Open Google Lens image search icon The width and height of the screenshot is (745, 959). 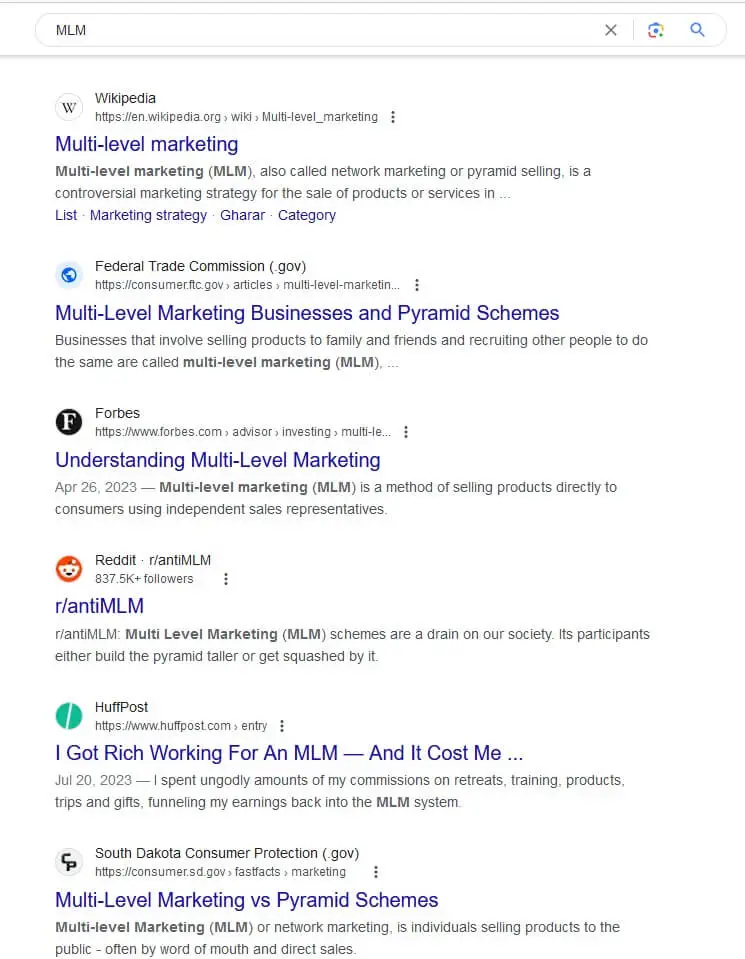tap(656, 30)
